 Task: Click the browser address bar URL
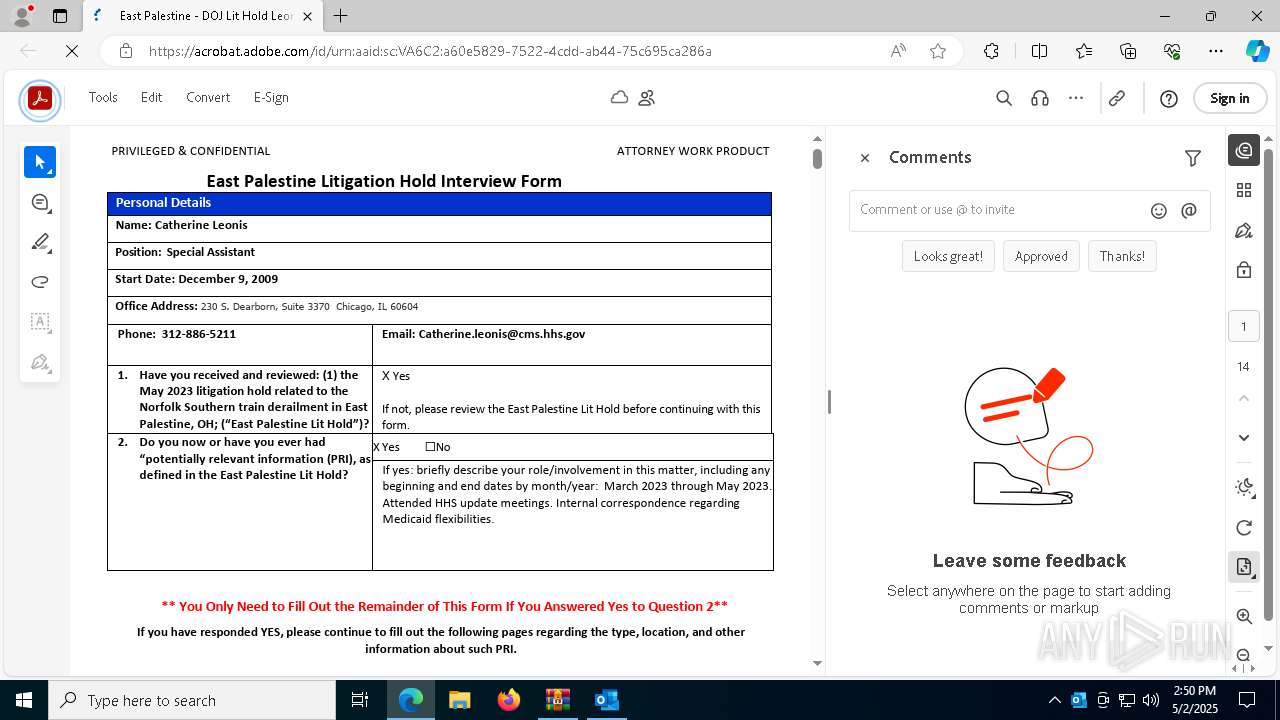tap(430, 51)
